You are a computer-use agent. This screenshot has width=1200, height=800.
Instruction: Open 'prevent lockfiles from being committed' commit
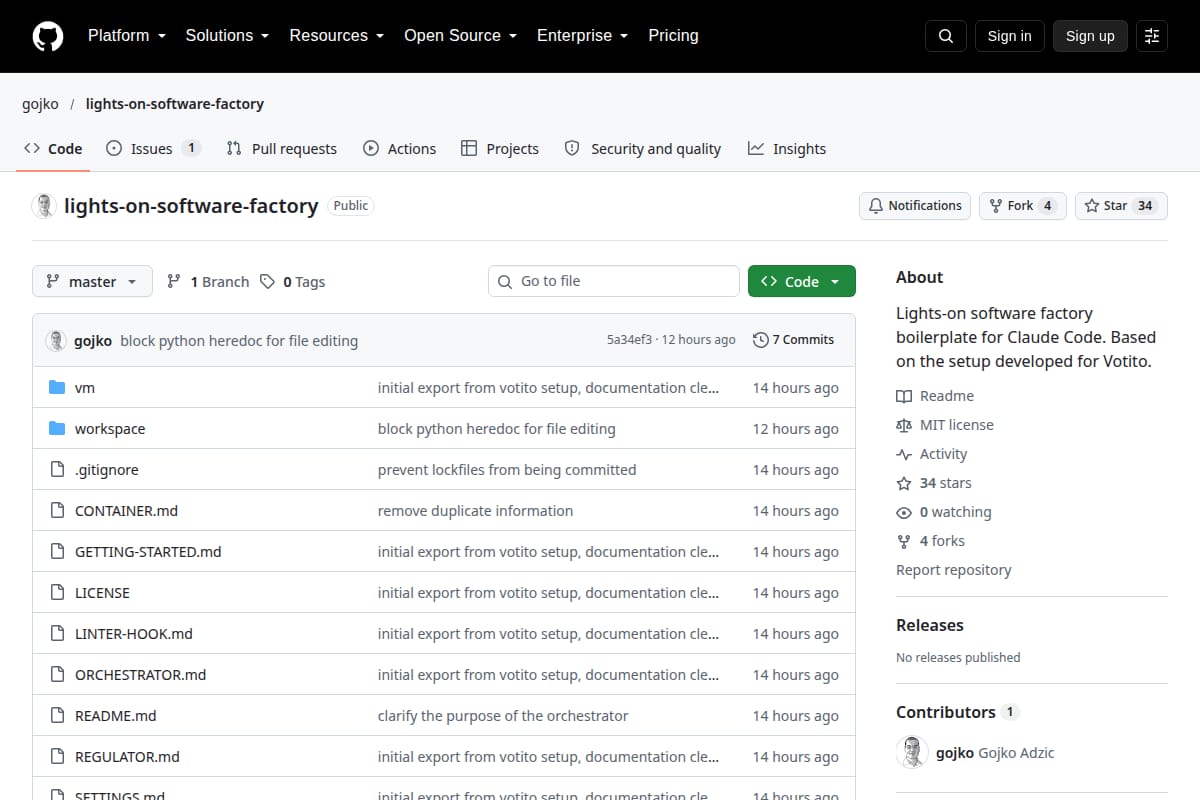[507, 470]
